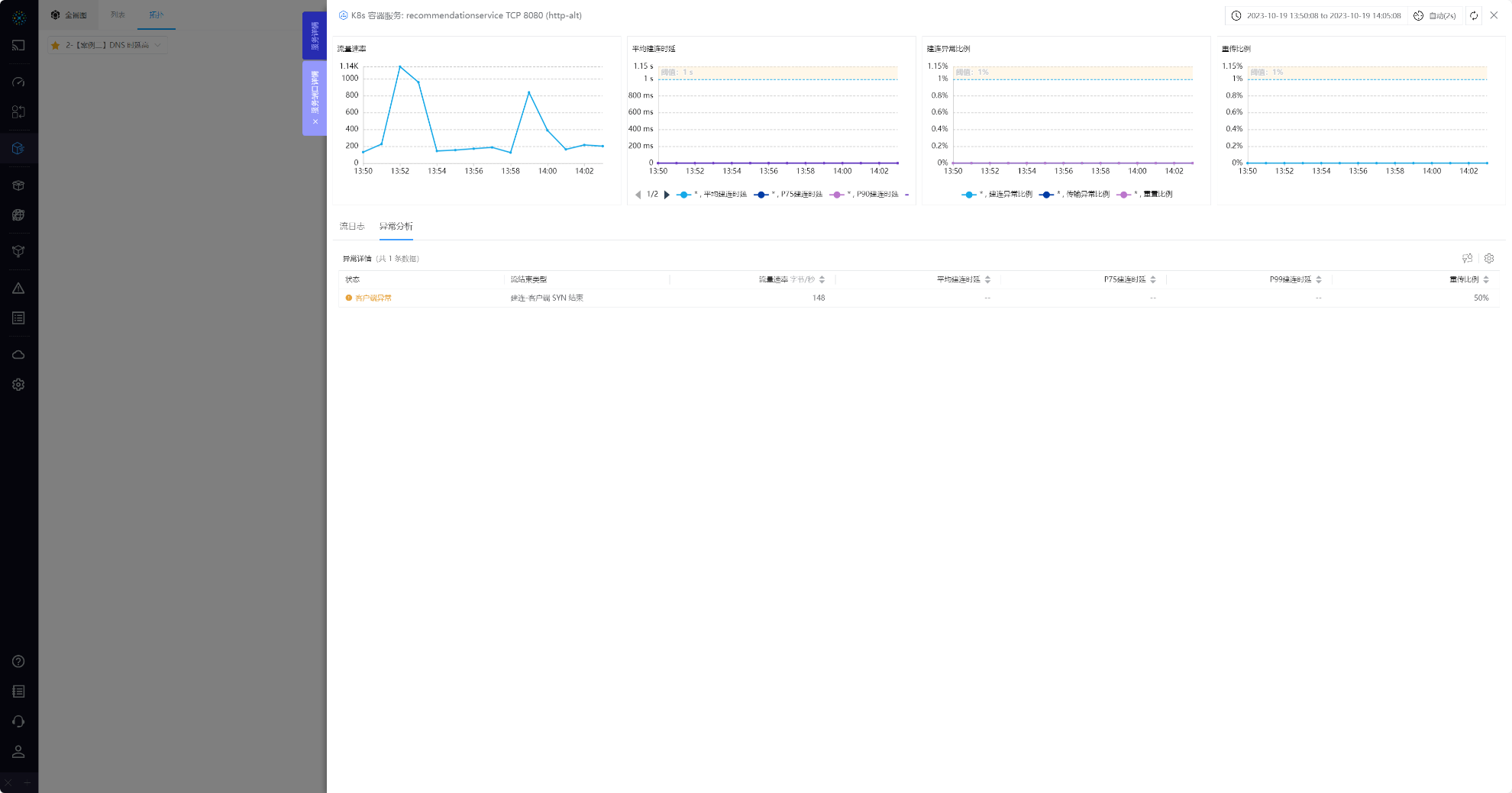Image resolution: width=1512 pixels, height=793 pixels.
Task: Select the 异常分析 tab
Action: click(x=396, y=227)
